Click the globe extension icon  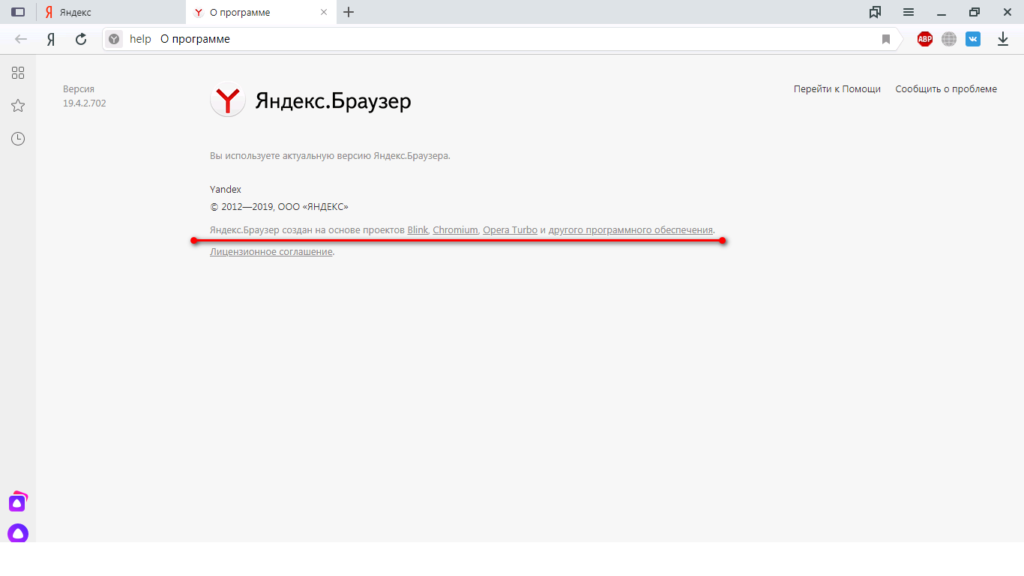(949, 39)
